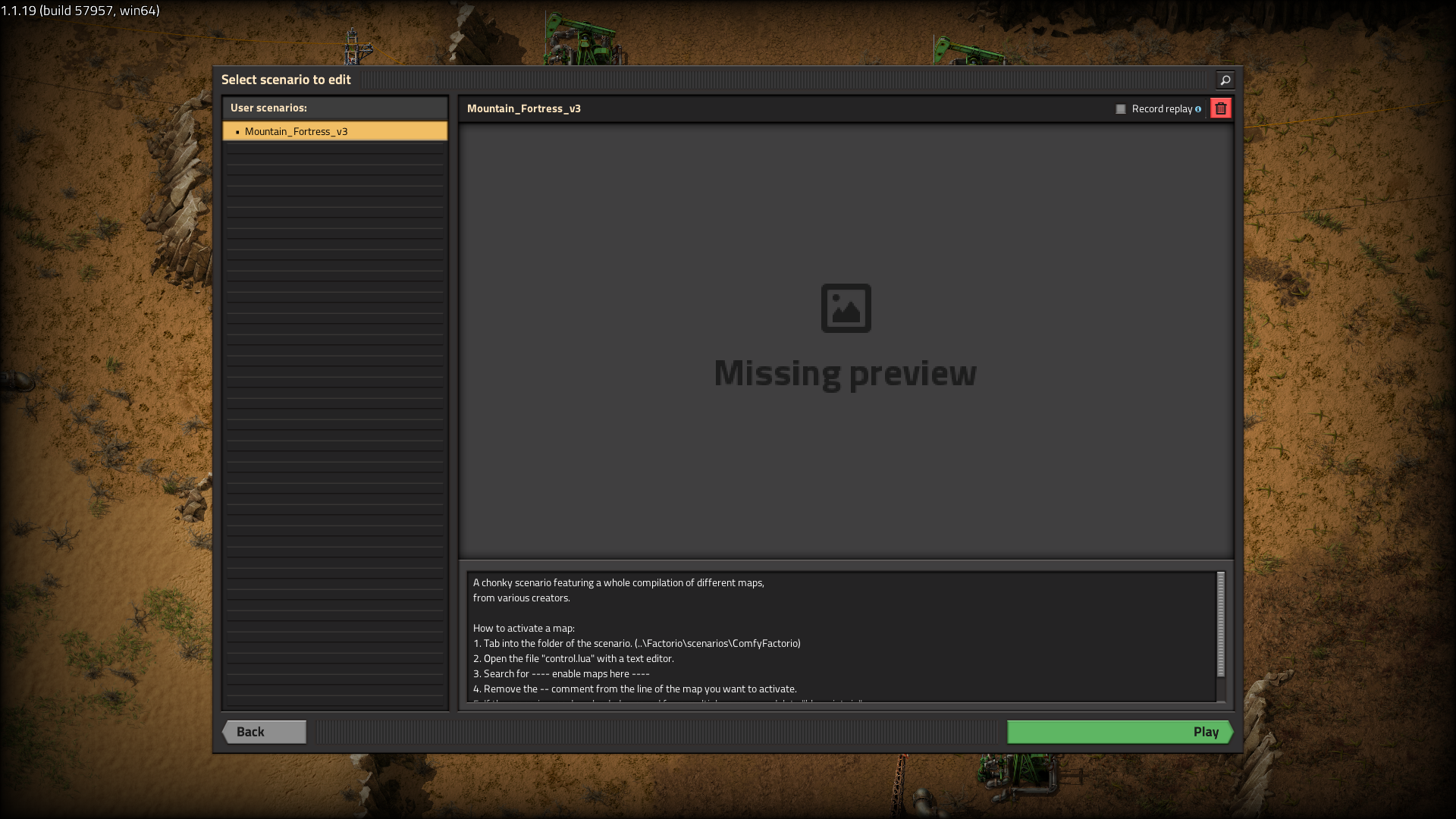Image resolution: width=1456 pixels, height=819 pixels.
Task: Open the scenario search magnifier
Action: 1225,80
